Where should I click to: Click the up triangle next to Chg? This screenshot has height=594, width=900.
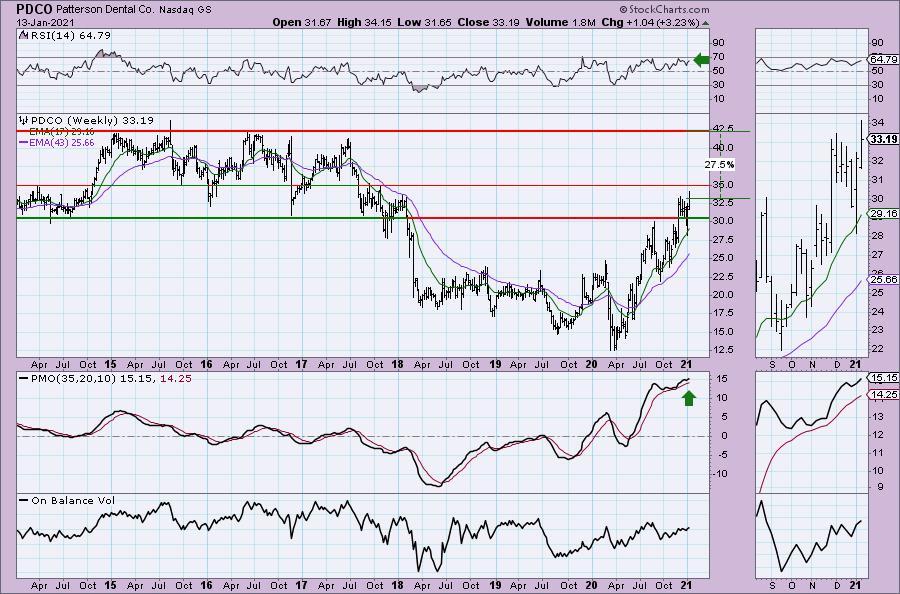[705, 24]
